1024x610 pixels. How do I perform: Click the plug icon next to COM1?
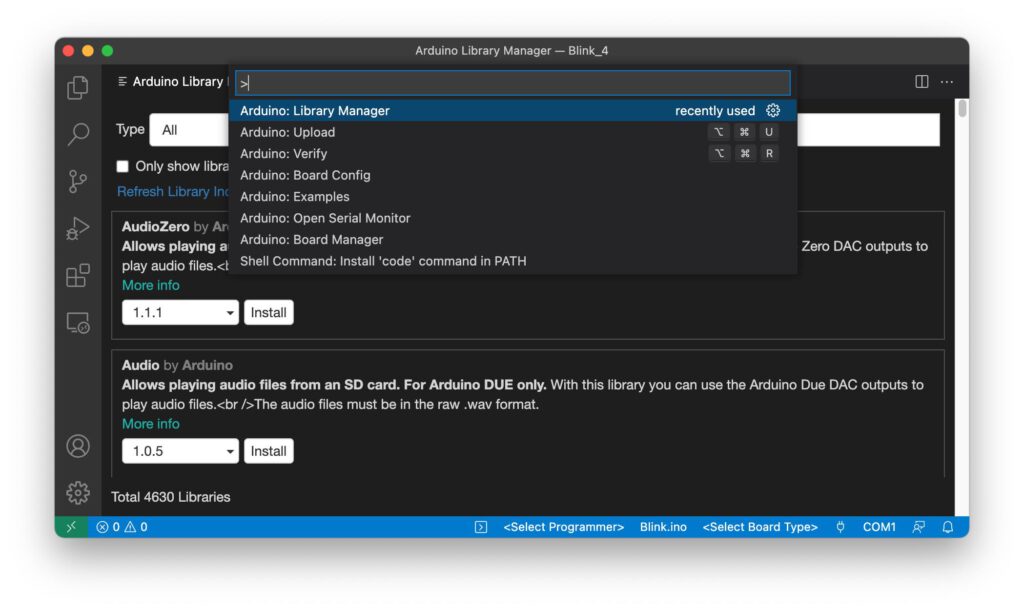(x=840, y=526)
